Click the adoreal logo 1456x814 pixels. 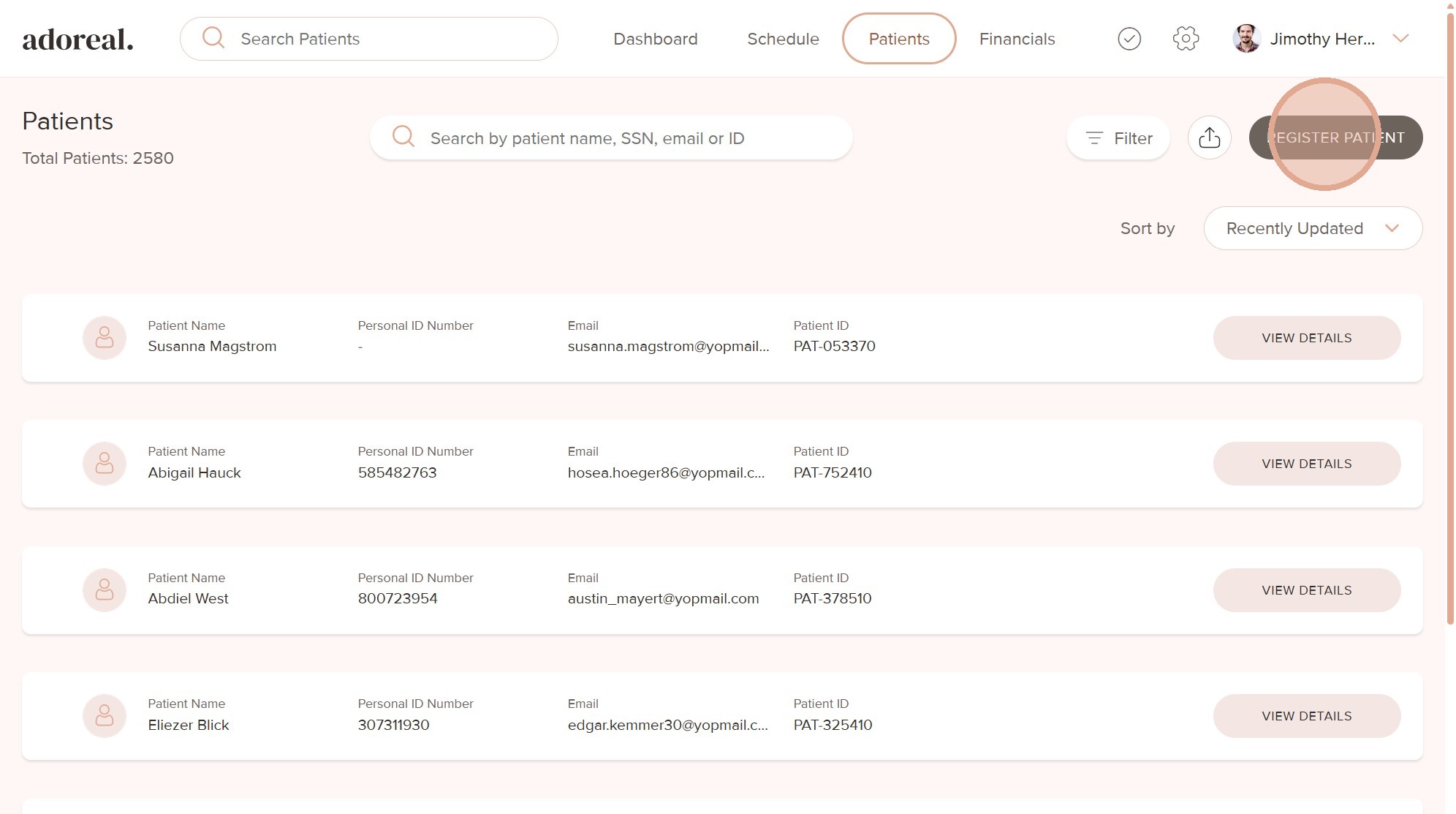click(x=77, y=39)
